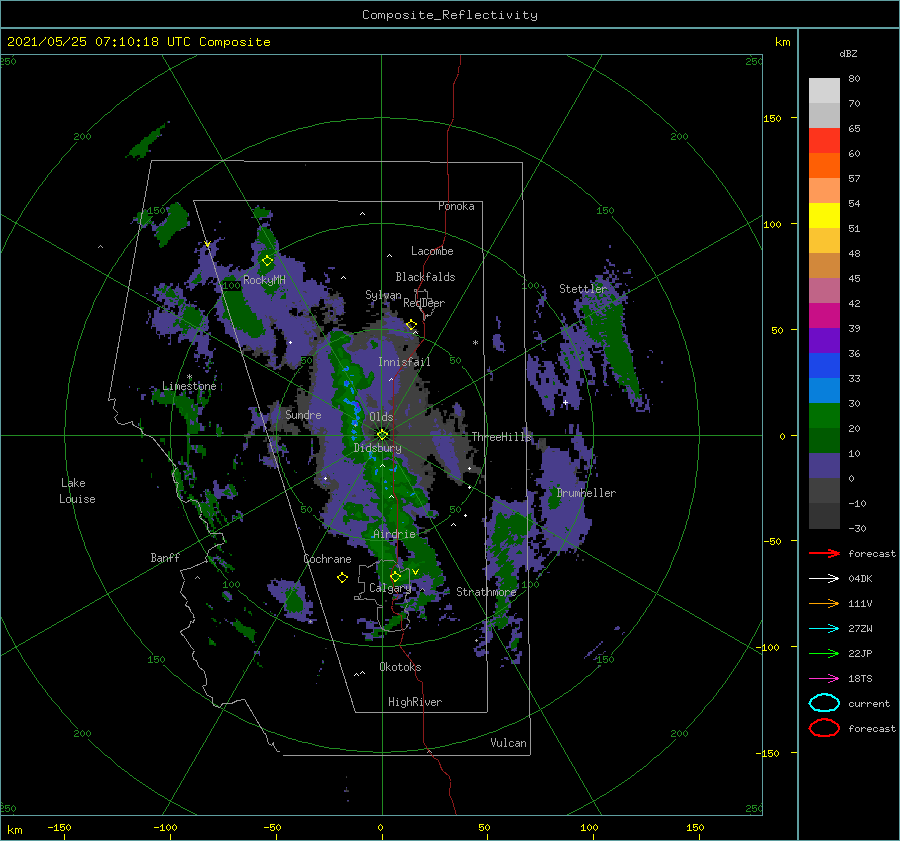Select the yellow diamond marker above the Calgary label
Screen dimensions: 900x841
395,576
